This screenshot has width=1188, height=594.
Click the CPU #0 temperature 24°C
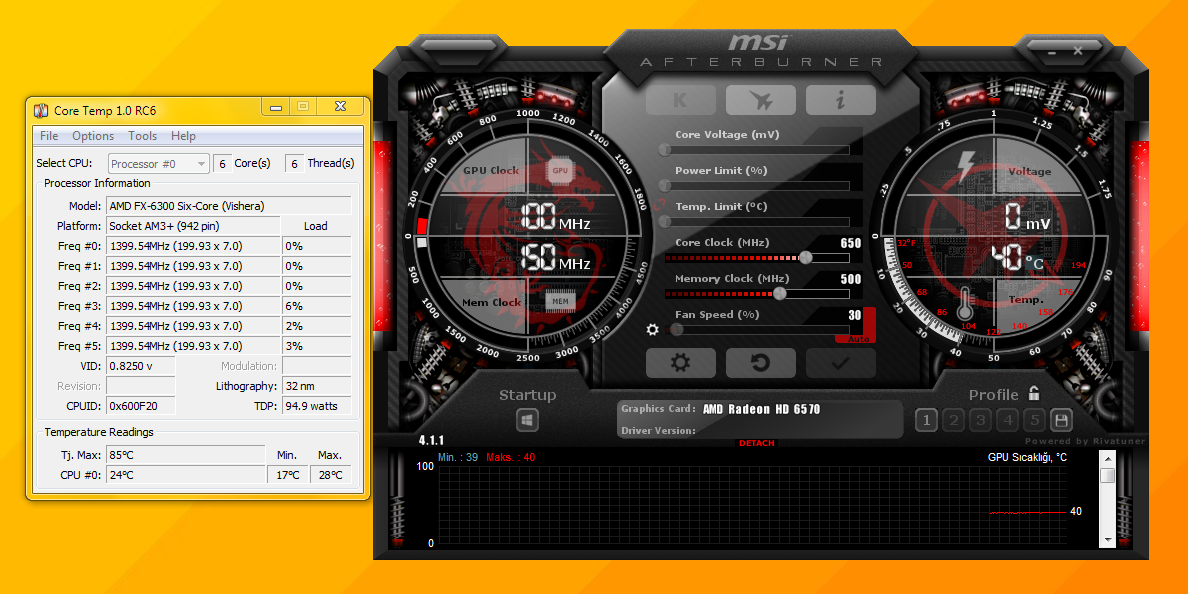[x=186, y=475]
